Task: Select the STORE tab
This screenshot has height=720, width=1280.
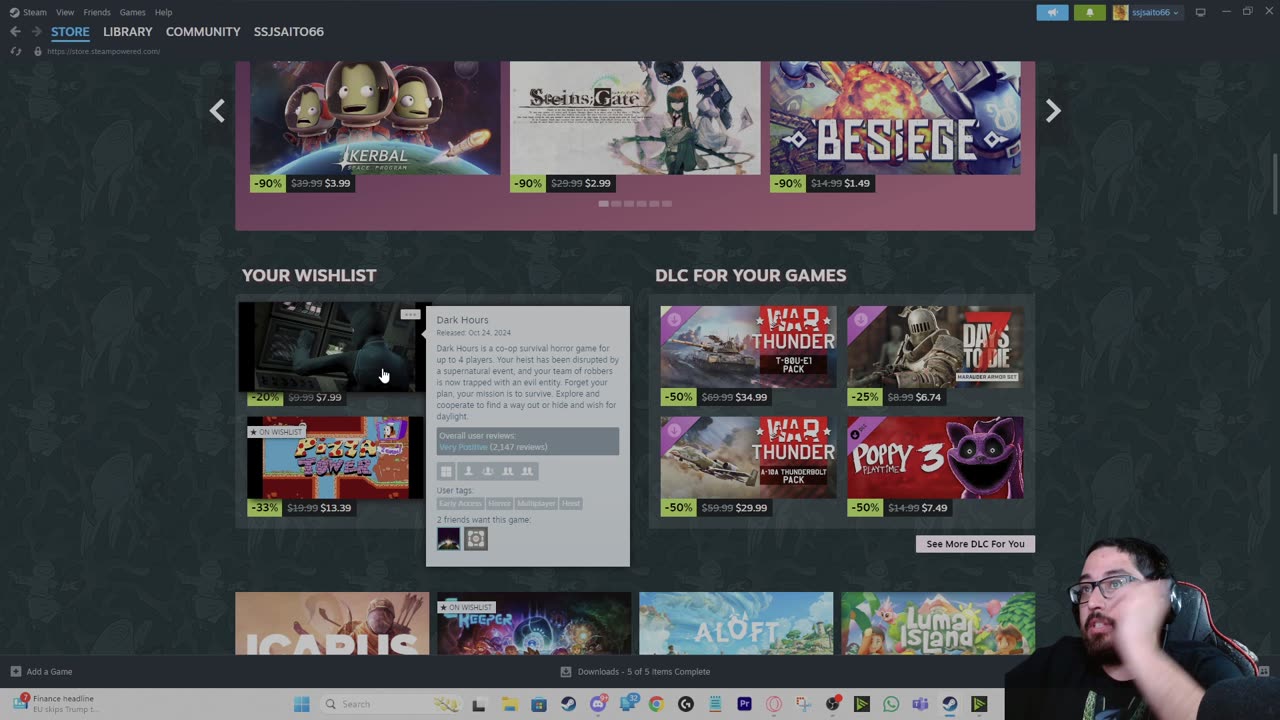Action: point(70,32)
